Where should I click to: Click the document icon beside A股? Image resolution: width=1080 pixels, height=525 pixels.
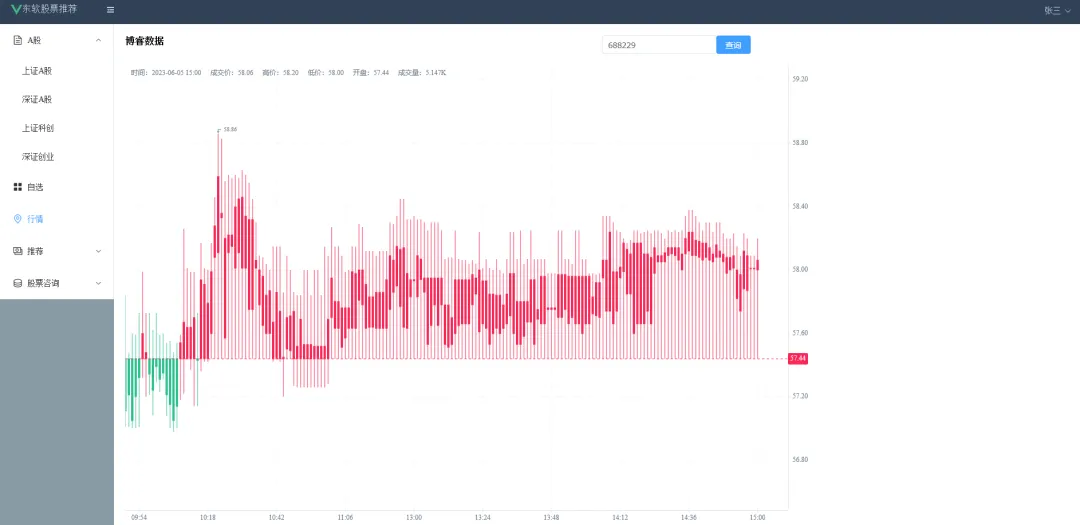tap(17, 40)
